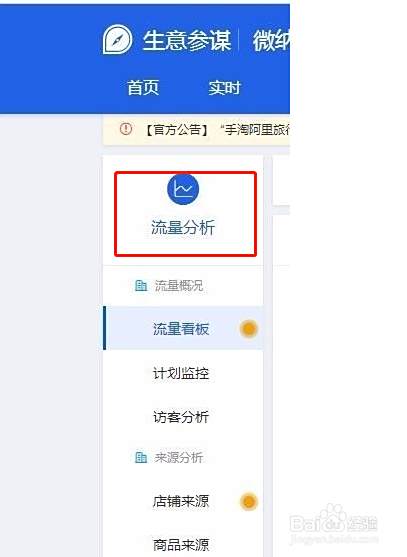Click the 流量概况 group header

179,286
